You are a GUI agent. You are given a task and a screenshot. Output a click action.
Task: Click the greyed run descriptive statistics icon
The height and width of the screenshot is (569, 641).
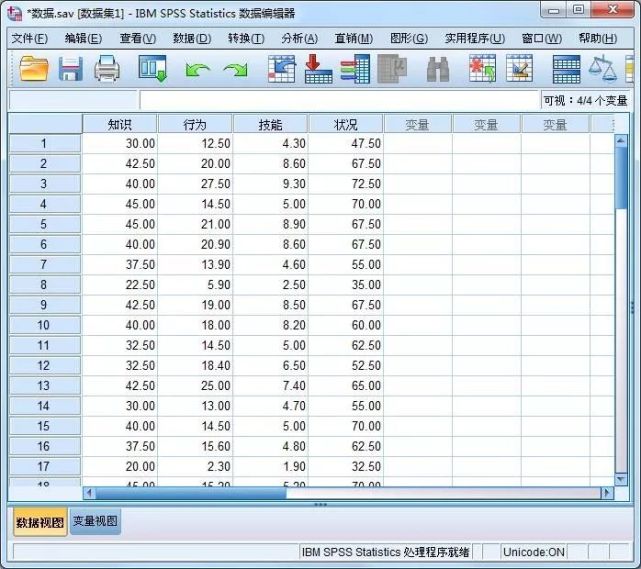point(392,68)
